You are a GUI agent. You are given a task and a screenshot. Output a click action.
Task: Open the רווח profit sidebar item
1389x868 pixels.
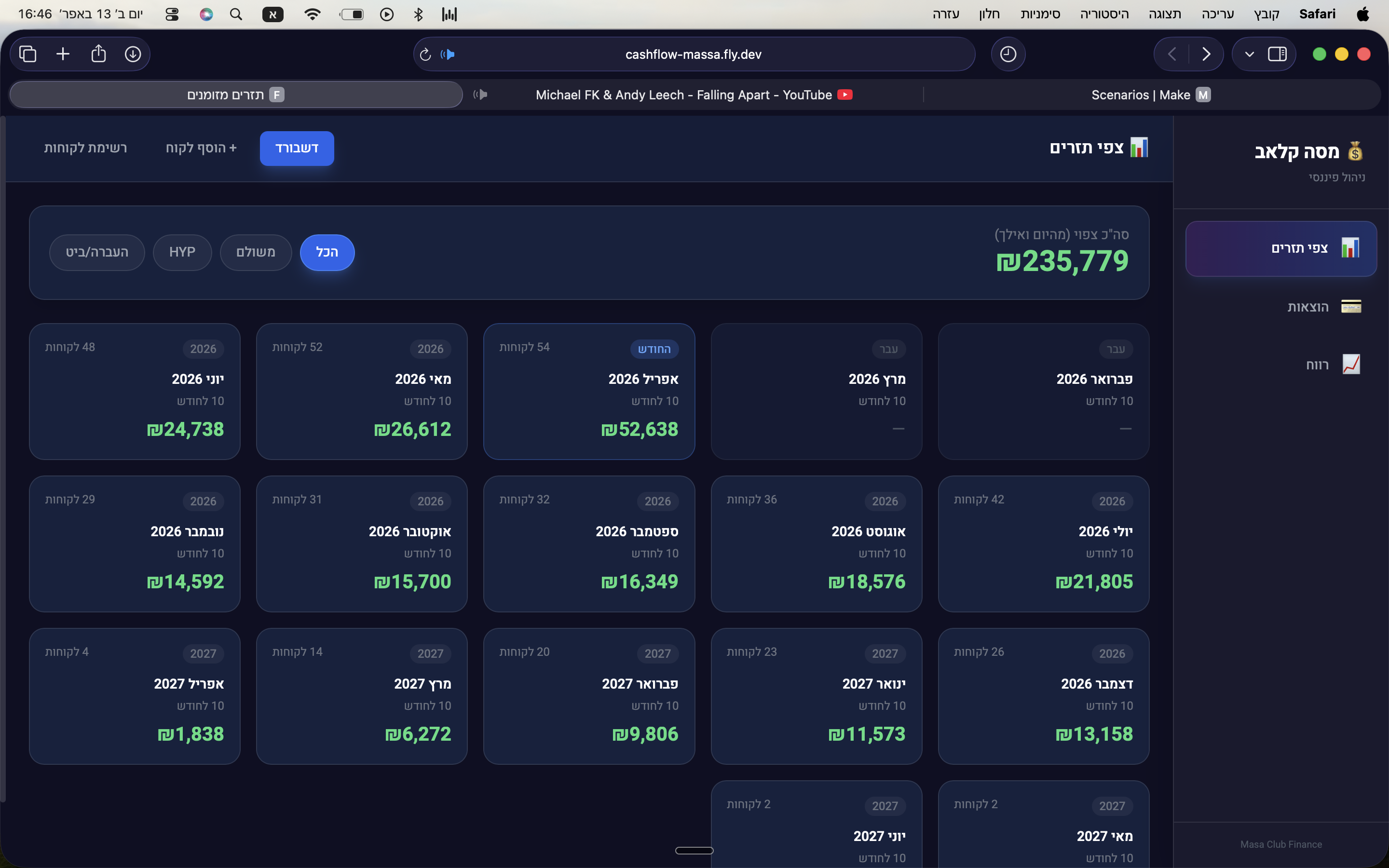(1281, 365)
